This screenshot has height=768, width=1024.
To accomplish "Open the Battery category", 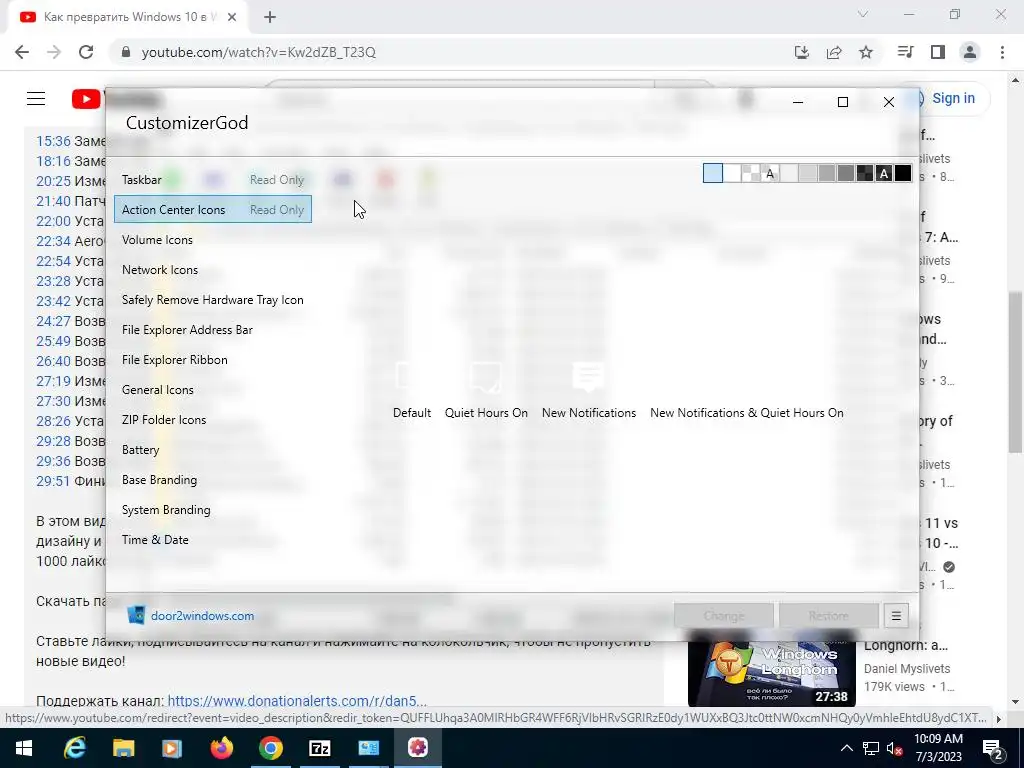I will (213, 450).
